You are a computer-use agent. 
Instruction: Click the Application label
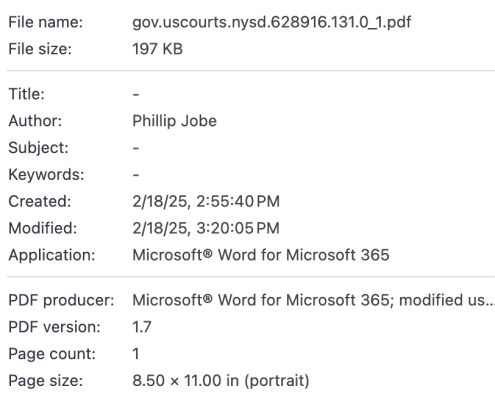tap(52, 255)
